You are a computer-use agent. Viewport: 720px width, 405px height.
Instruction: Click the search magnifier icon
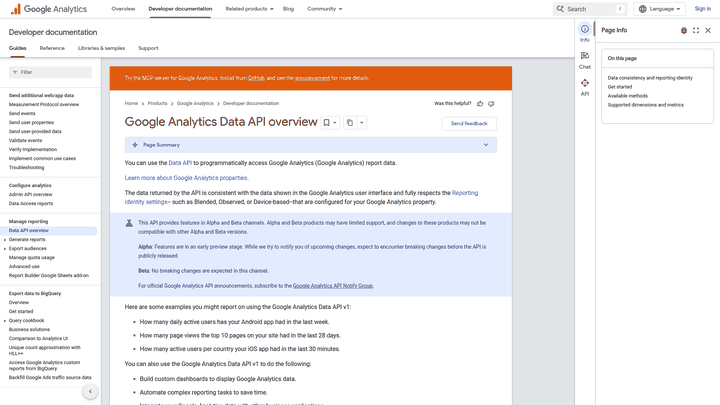click(x=560, y=9)
